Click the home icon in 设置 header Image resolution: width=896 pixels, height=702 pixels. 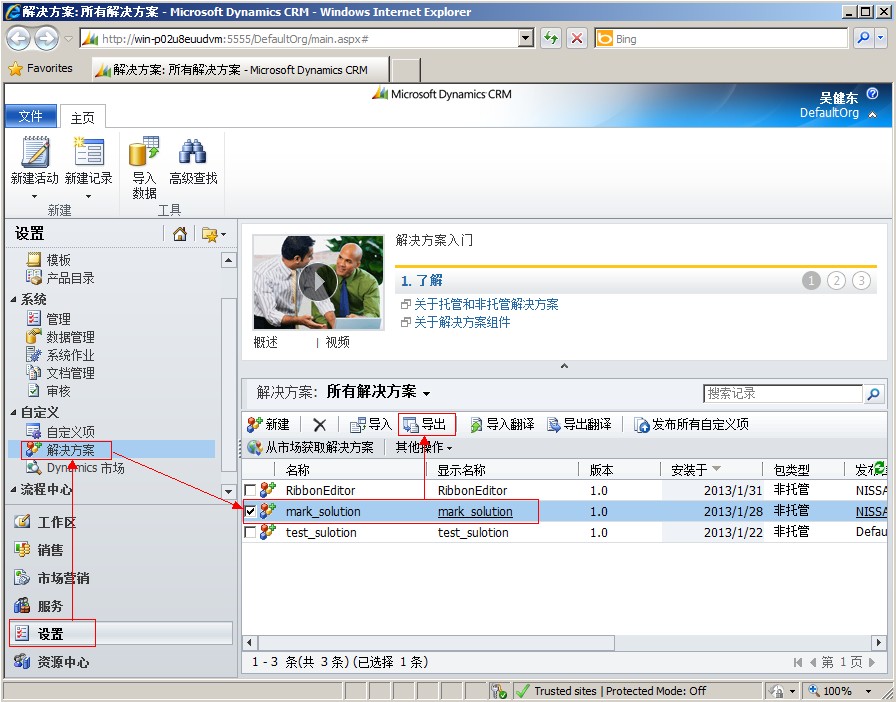pos(179,233)
